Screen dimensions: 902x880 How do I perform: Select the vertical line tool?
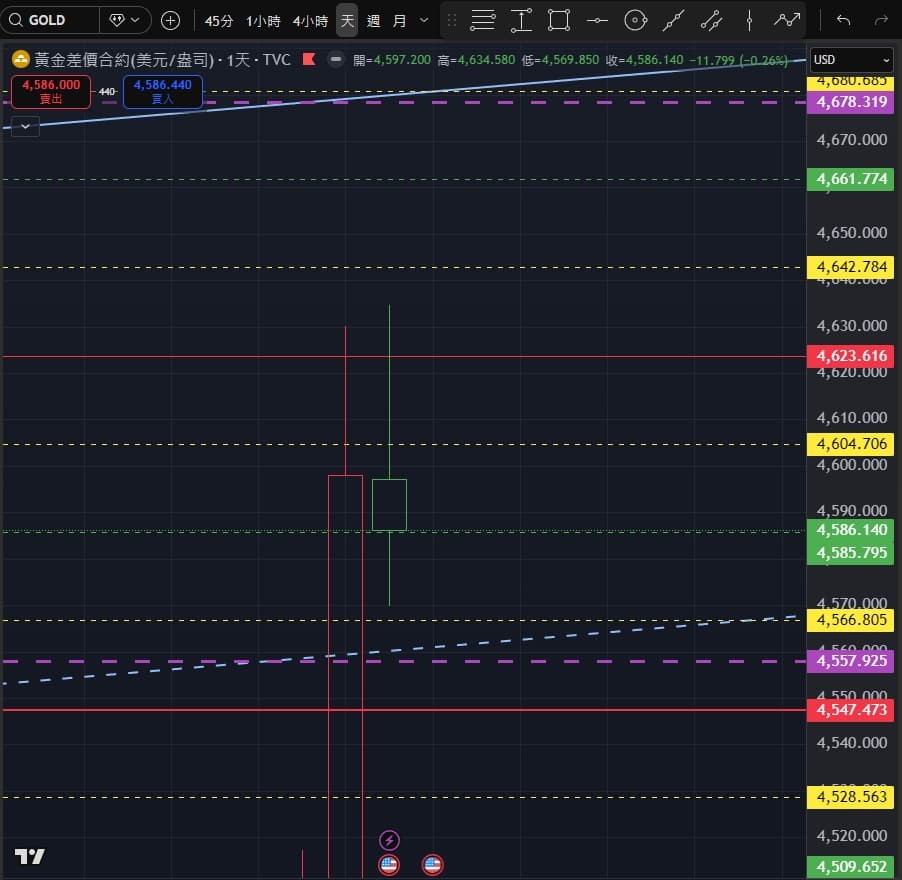pos(749,21)
